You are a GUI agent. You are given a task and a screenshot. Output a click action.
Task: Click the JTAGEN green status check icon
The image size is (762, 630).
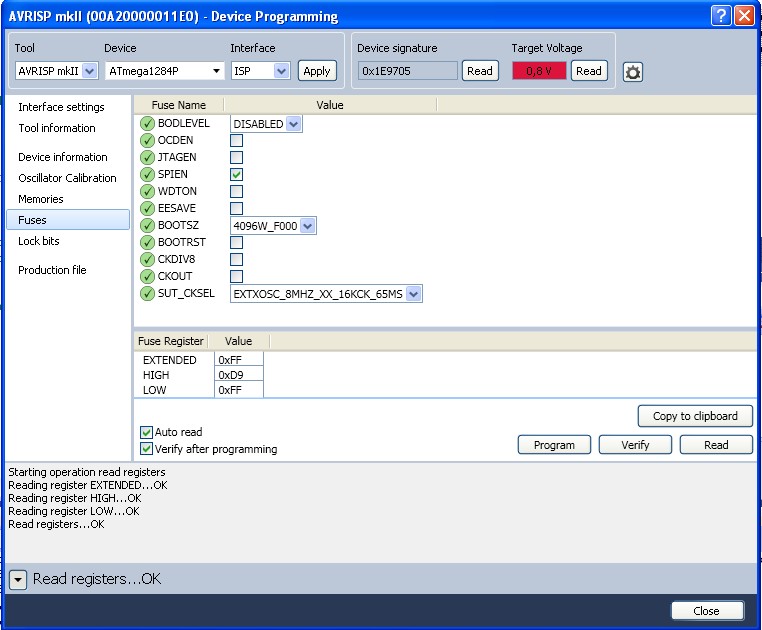click(147, 158)
